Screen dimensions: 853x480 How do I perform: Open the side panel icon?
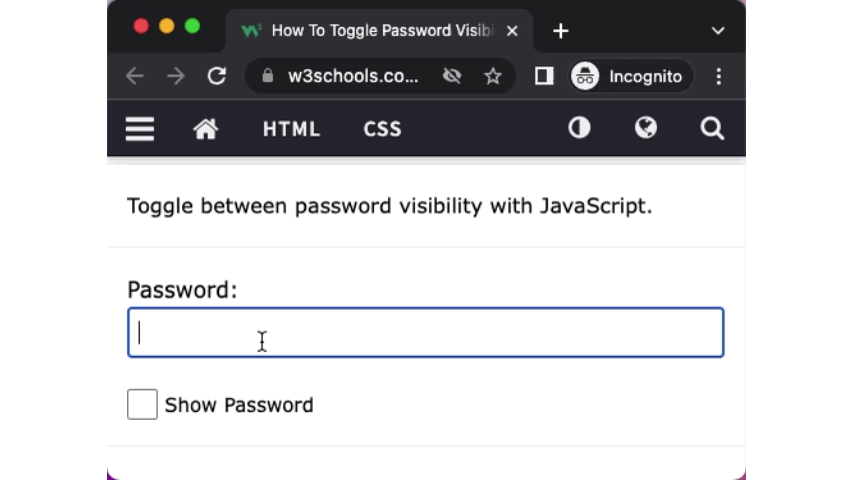coord(544,76)
